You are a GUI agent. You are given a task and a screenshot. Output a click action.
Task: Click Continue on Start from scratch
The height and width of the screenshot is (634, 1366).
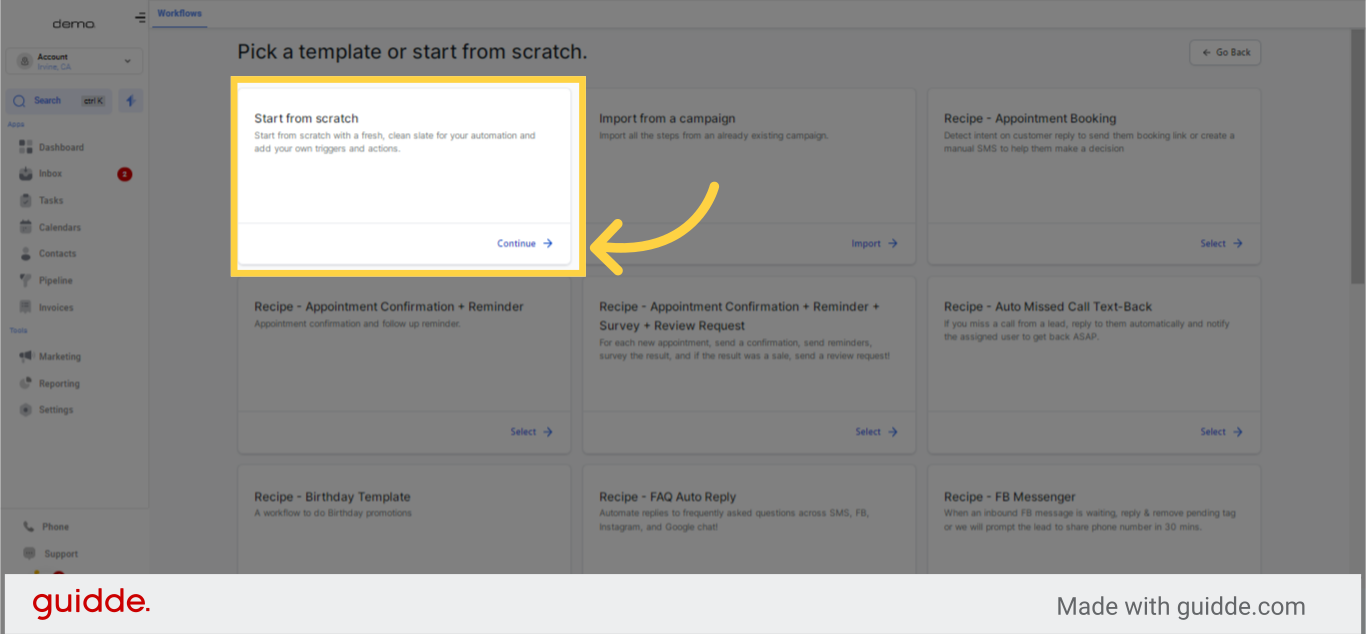tap(524, 243)
